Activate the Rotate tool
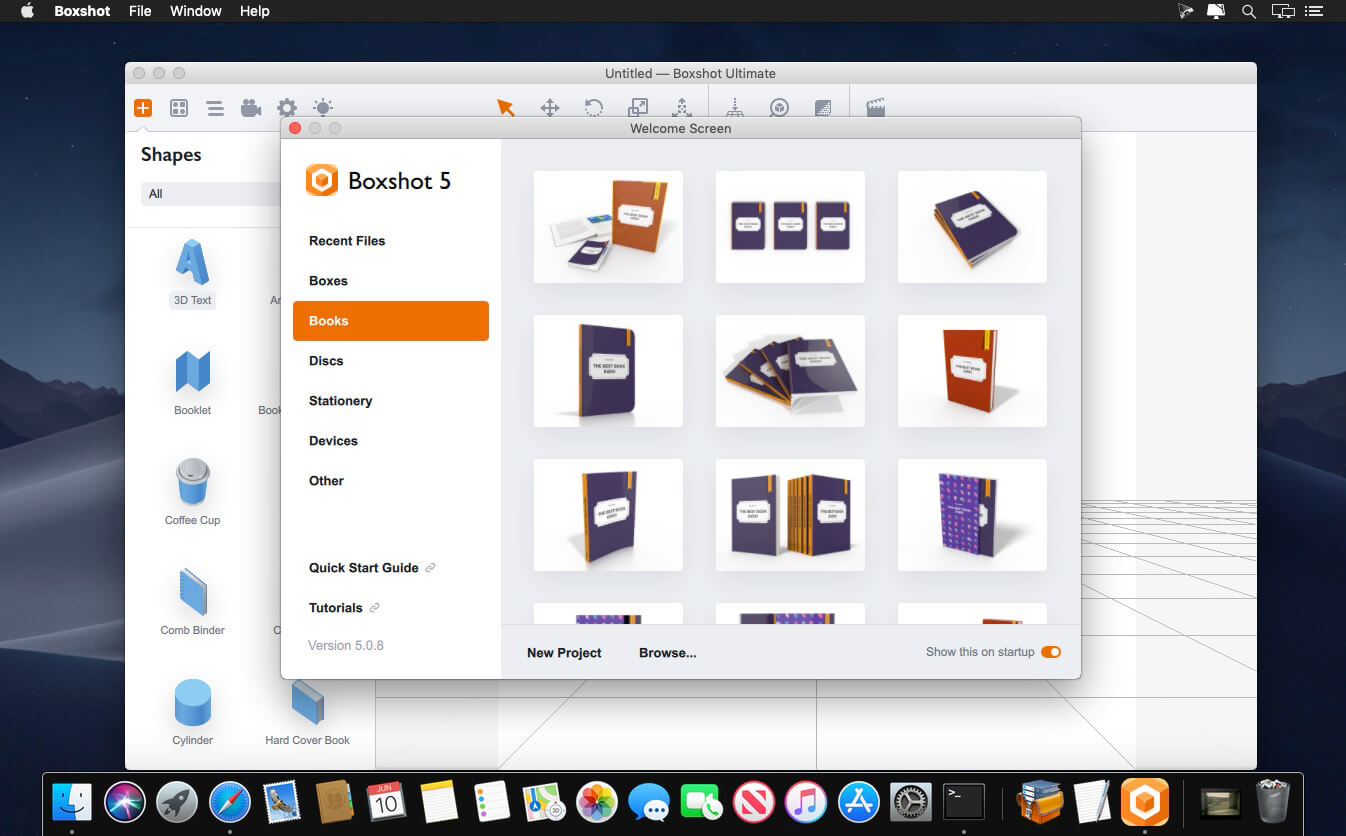 (594, 108)
